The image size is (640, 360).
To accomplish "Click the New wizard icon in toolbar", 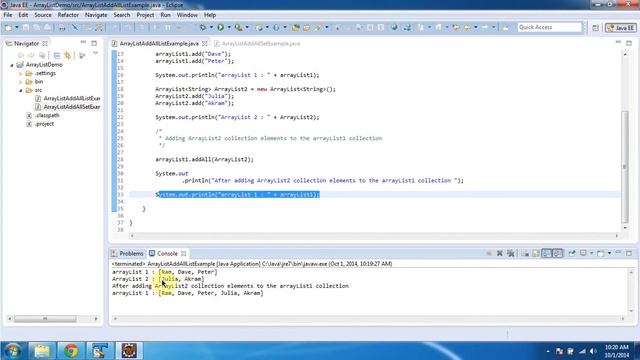I will click(9, 27).
